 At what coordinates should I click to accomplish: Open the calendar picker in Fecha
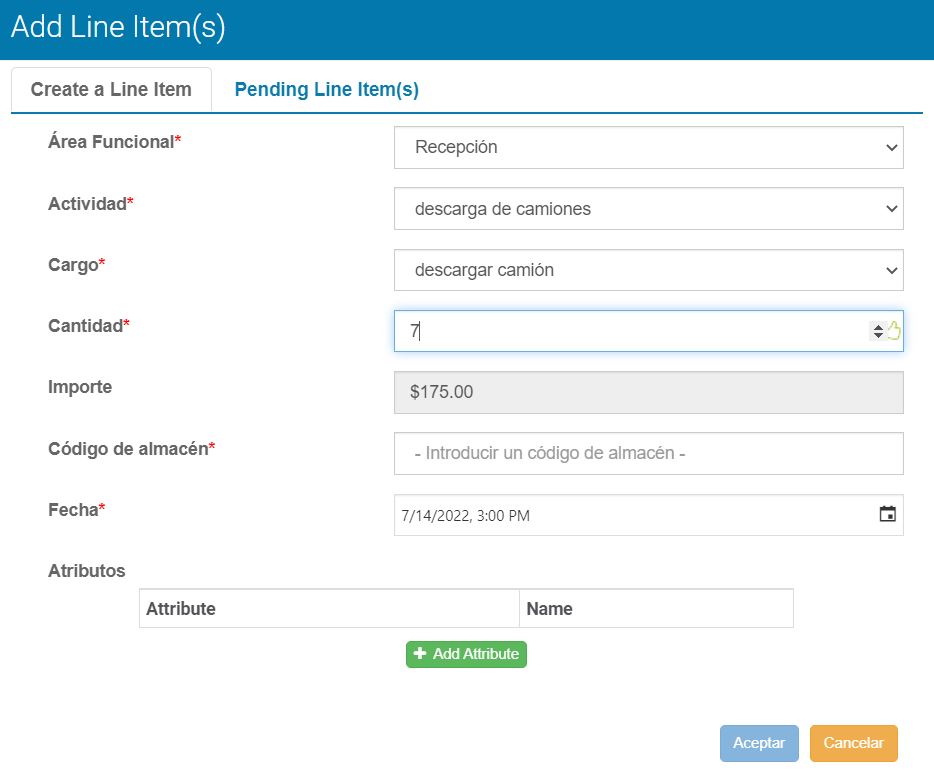pyautogui.click(x=887, y=515)
